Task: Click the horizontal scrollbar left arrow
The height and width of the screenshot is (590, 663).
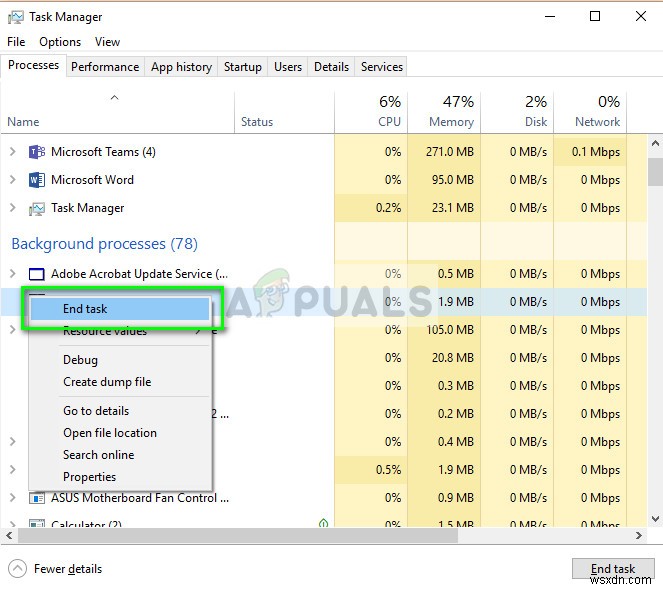Action: pos(9,535)
